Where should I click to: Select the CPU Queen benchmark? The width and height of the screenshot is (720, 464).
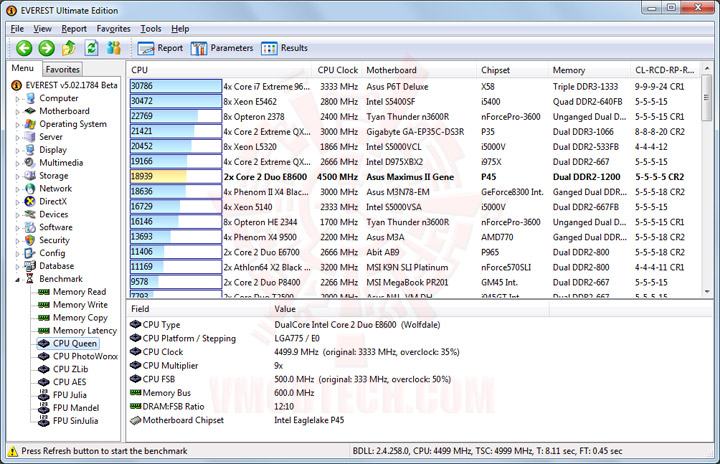[68, 343]
